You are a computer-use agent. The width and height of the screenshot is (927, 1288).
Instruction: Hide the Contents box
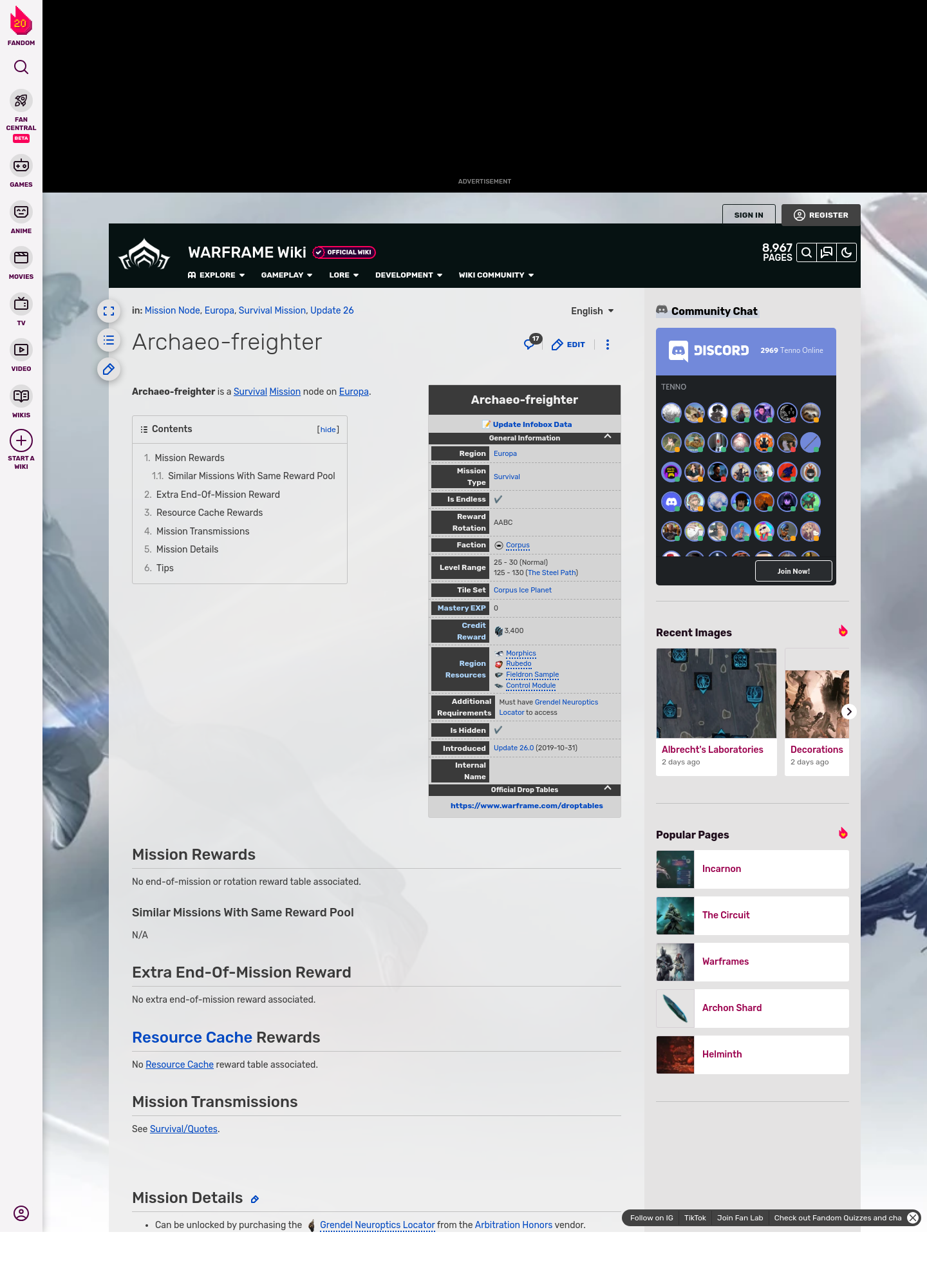pos(328,430)
